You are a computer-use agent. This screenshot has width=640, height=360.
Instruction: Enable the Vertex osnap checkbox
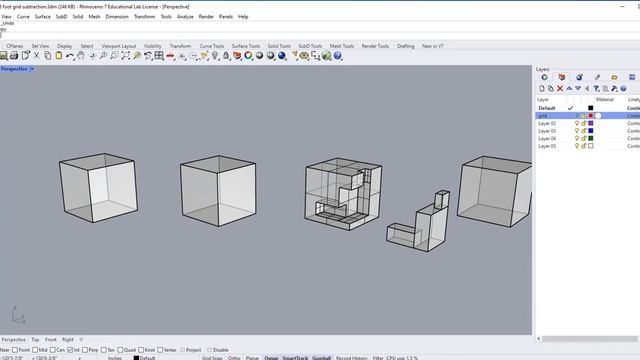160,350
